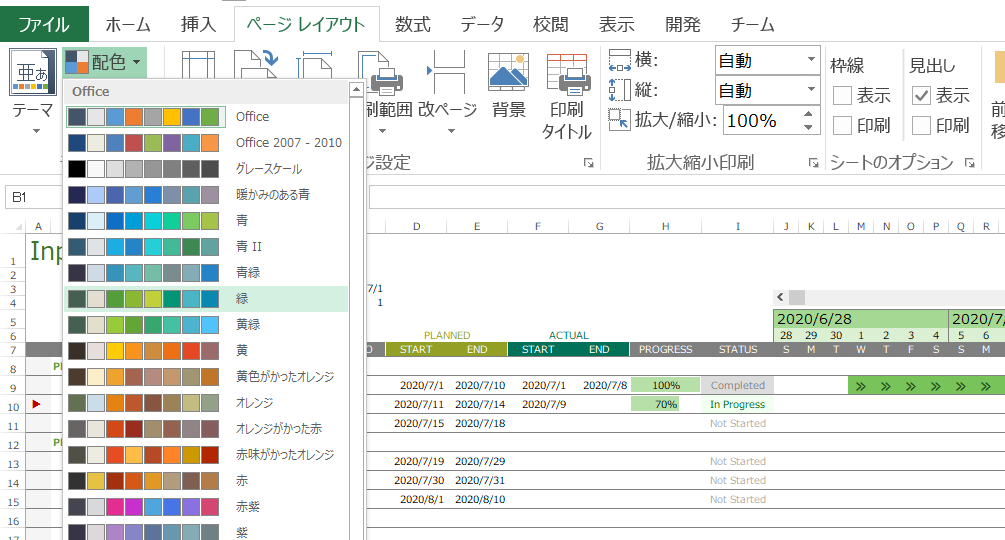
Task: Toggle 枠線 印刷 gridlines print checkbox
Action: pyautogui.click(x=842, y=126)
